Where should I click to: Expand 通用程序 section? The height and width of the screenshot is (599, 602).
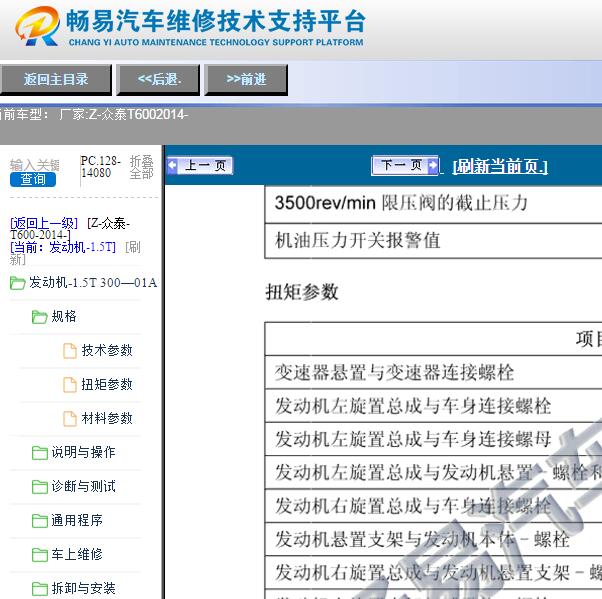click(77, 520)
